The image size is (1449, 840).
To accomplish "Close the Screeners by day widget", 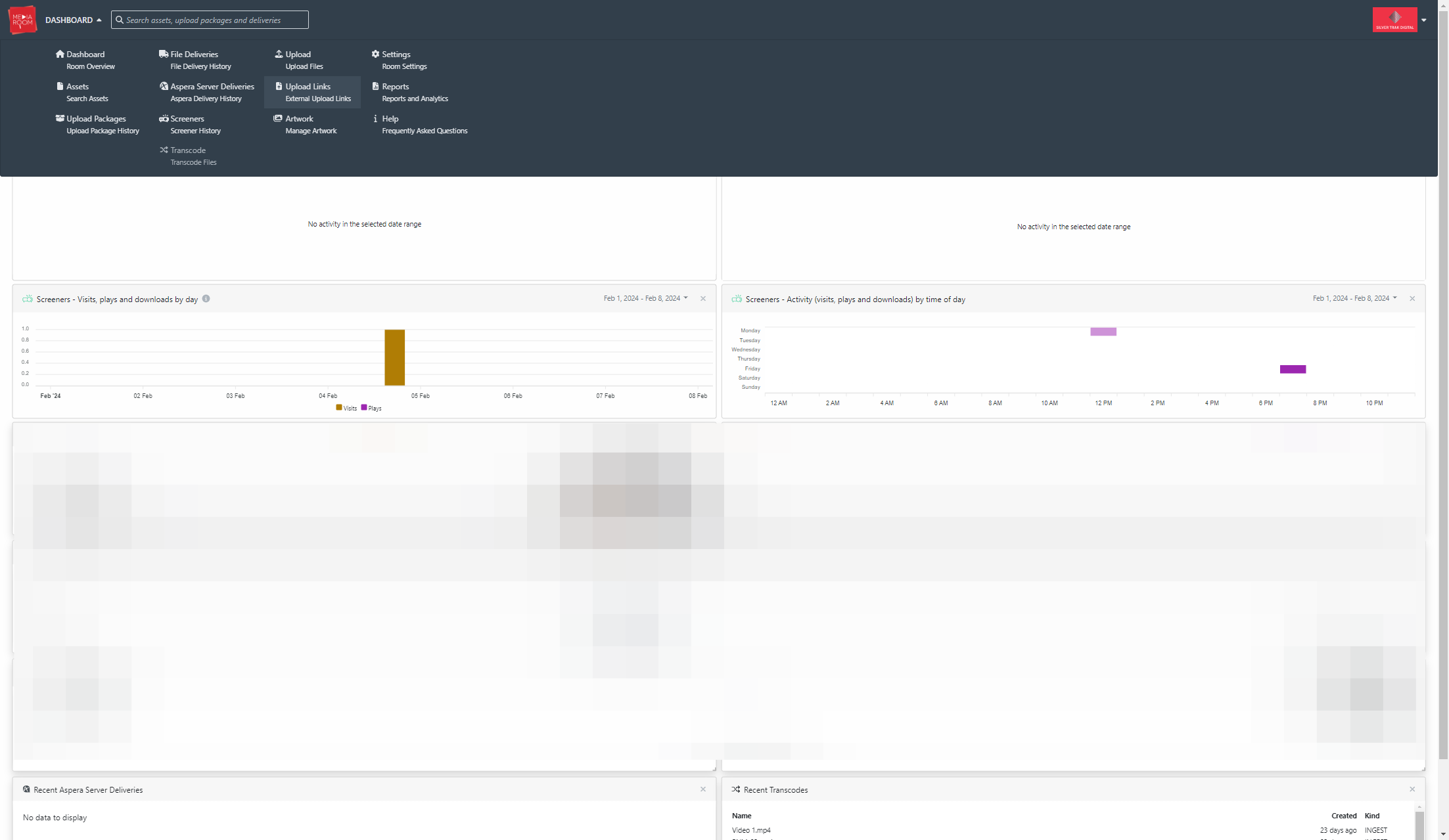I will tap(703, 298).
